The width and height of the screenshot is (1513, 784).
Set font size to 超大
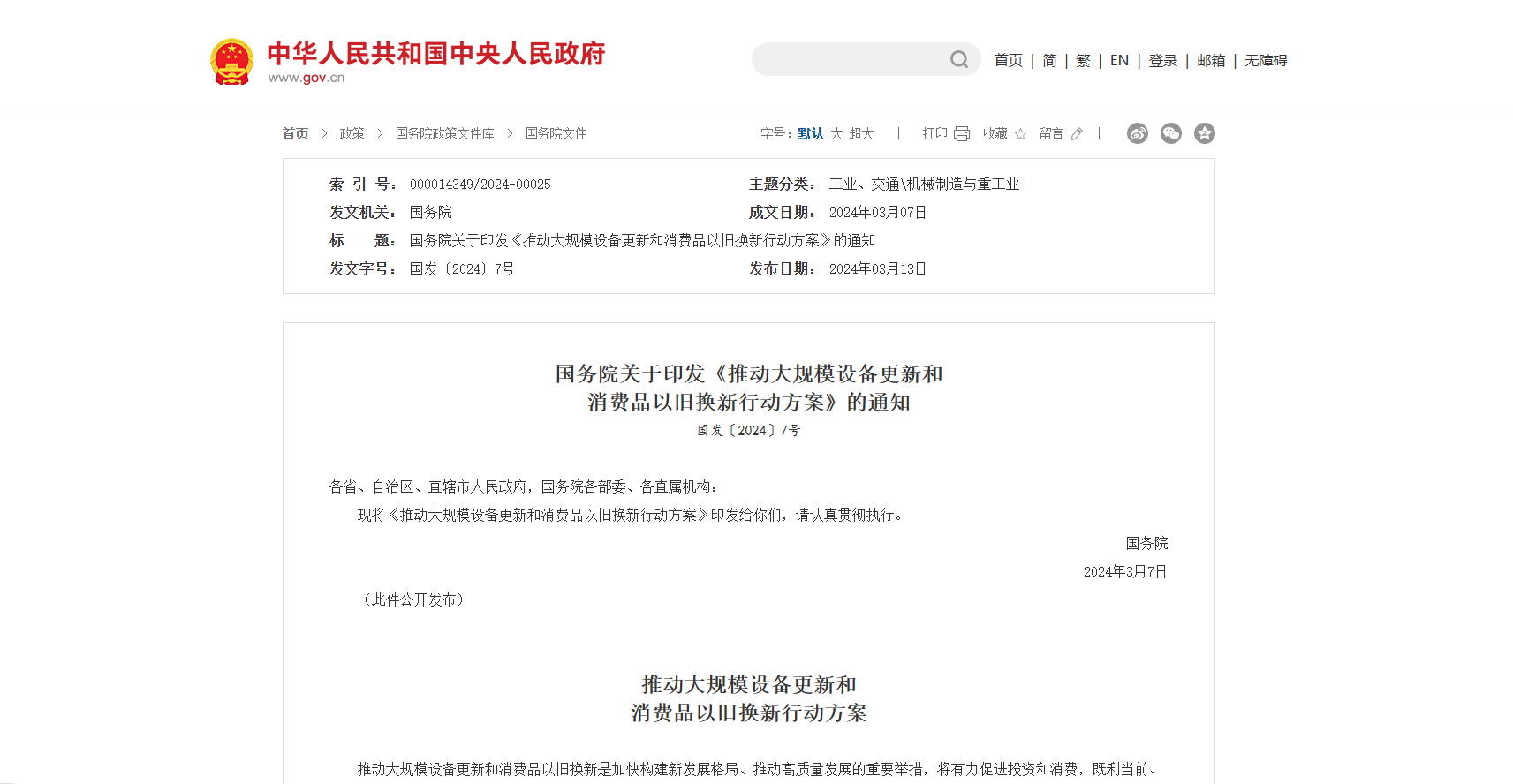click(861, 133)
